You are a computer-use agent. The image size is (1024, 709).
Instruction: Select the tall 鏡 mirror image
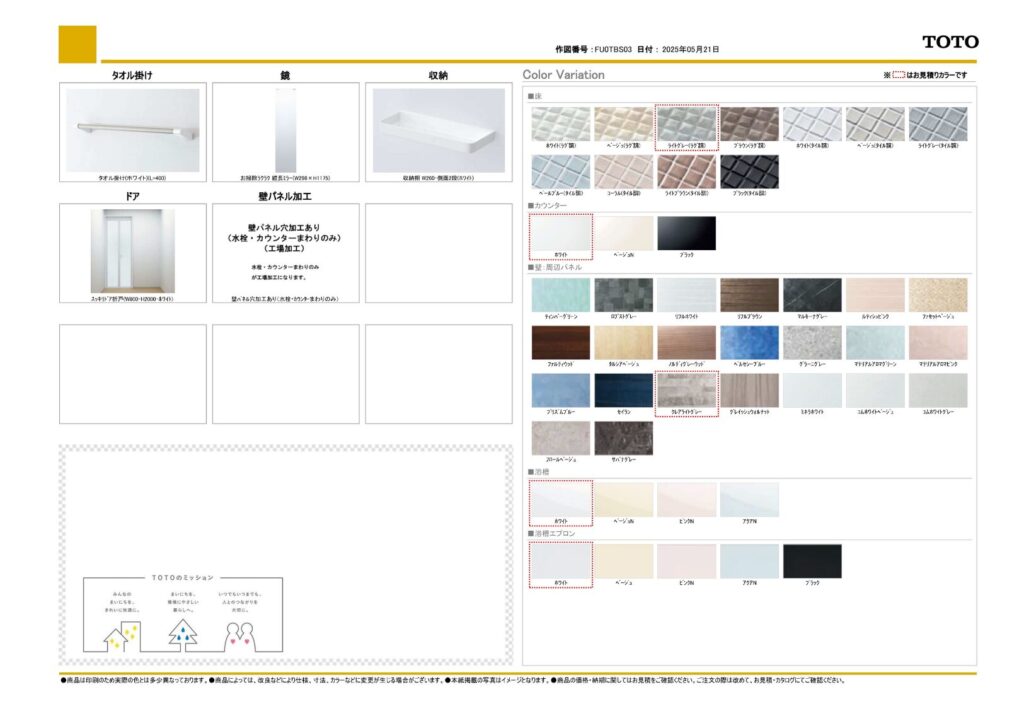tap(286, 130)
